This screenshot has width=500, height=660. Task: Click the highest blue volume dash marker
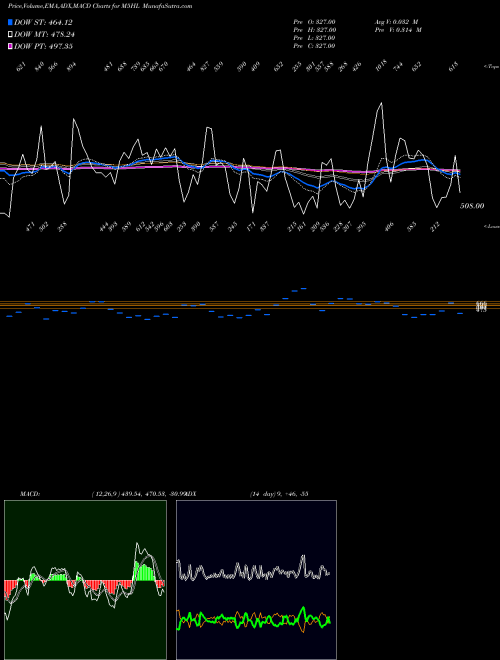(303, 289)
